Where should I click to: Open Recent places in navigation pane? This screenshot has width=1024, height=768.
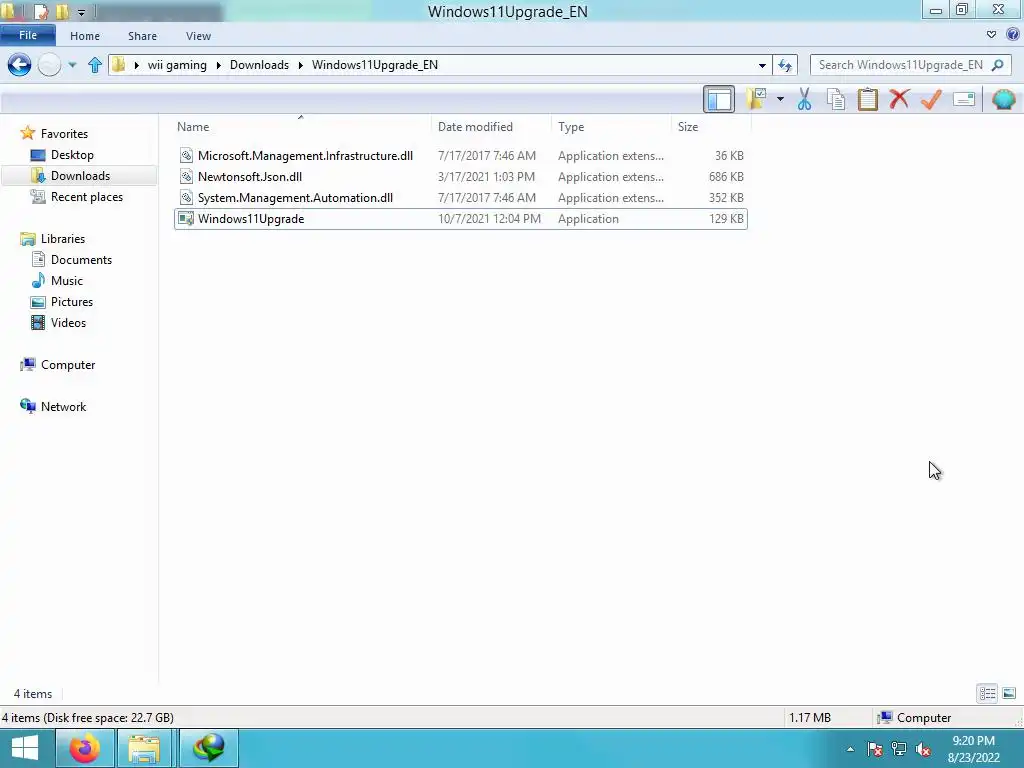coord(86,197)
